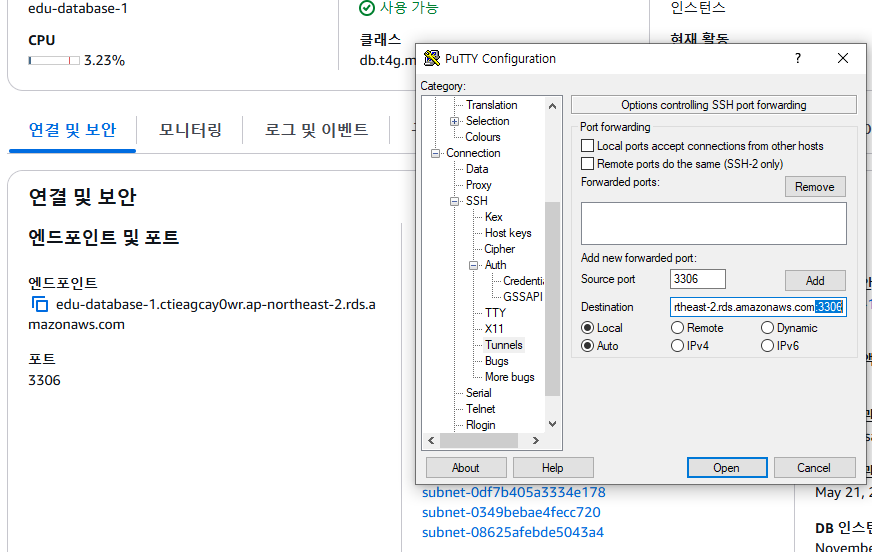
Task: Select the Dynamic radio button
Action: coord(767,328)
